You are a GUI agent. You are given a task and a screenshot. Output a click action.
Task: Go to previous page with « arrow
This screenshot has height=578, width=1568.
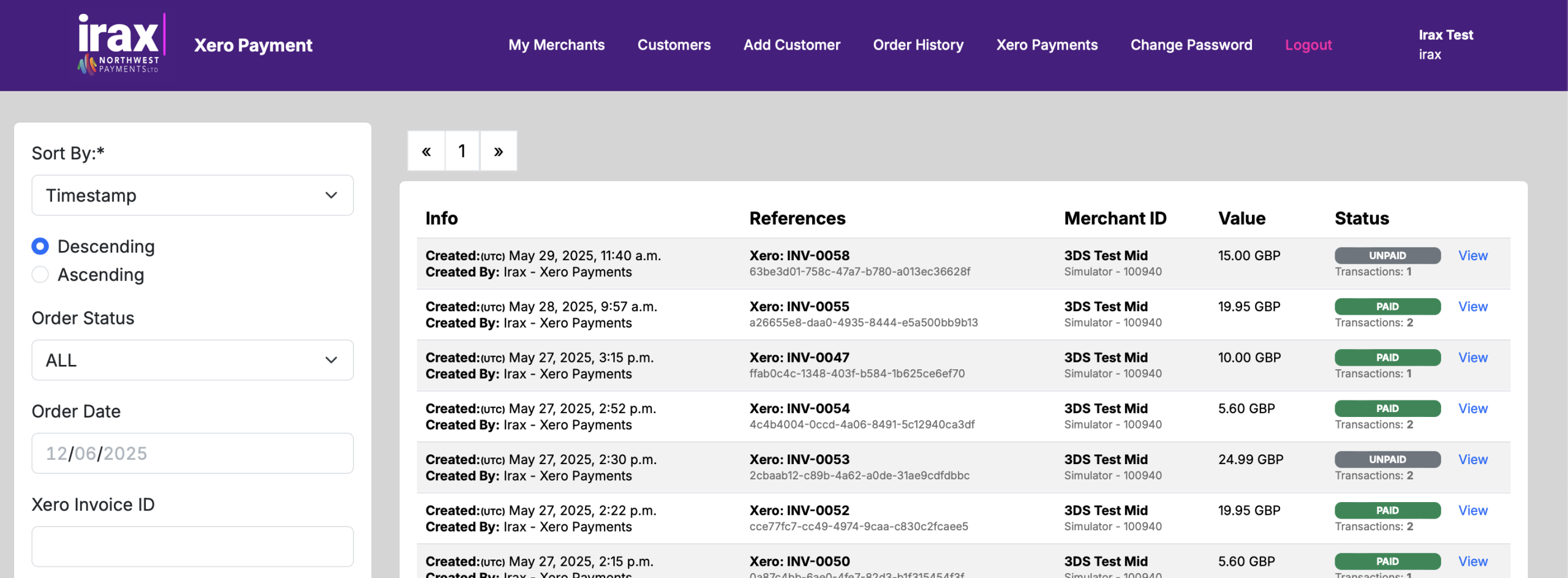tap(426, 151)
